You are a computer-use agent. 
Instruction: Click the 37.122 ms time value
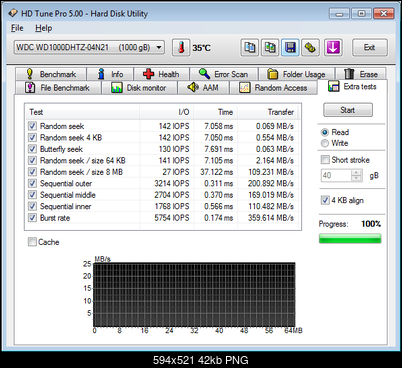point(217,172)
